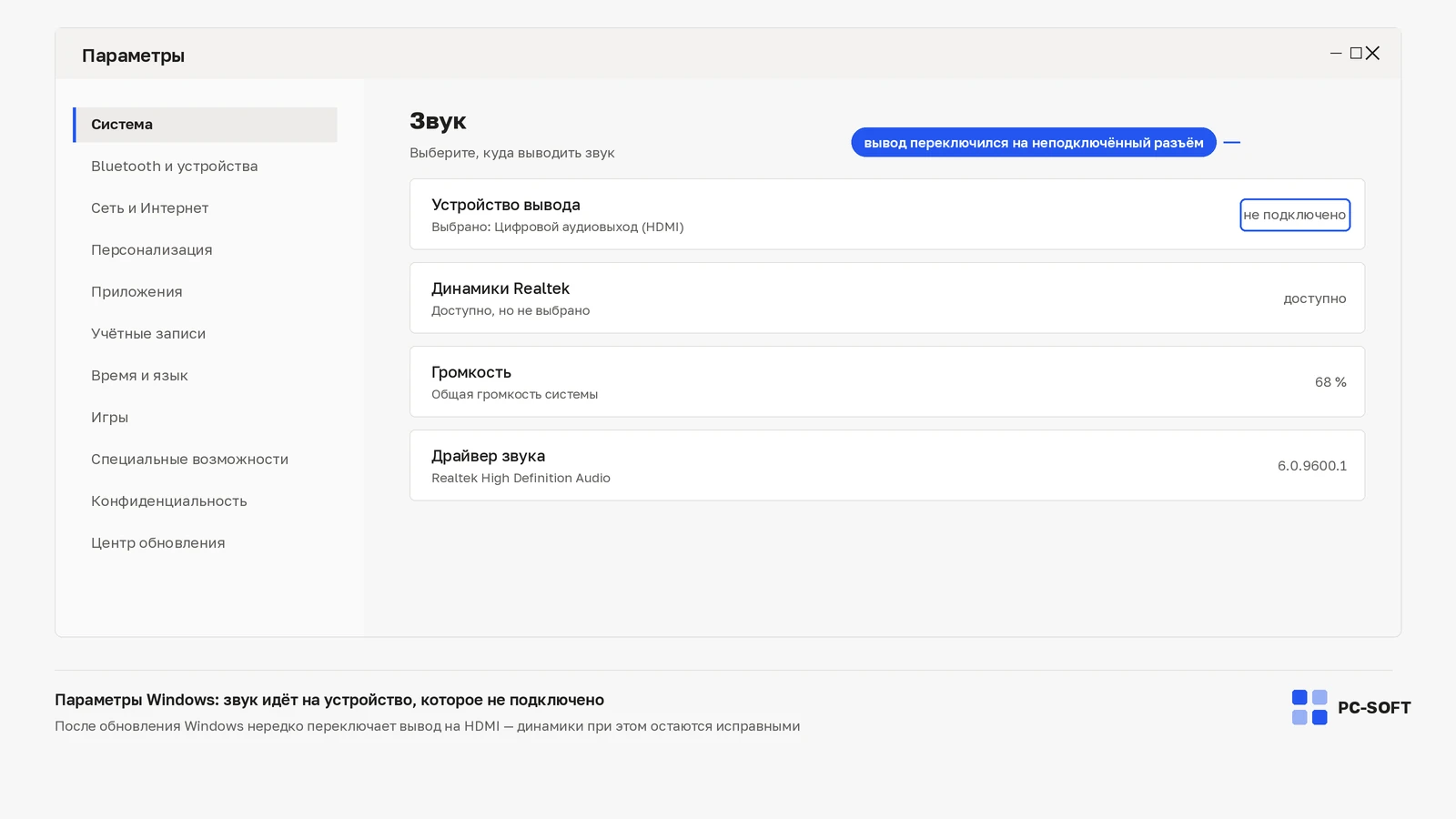Click "Выбрано: Цифровой аудиовыход (HDMI)" text

click(558, 227)
